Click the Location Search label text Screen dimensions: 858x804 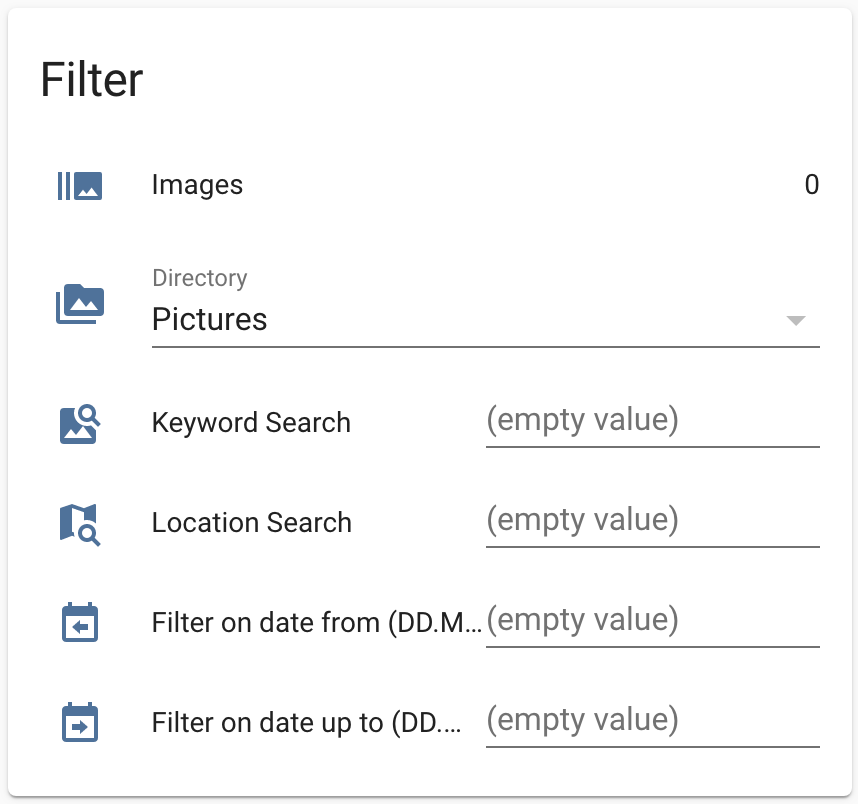[x=252, y=522]
